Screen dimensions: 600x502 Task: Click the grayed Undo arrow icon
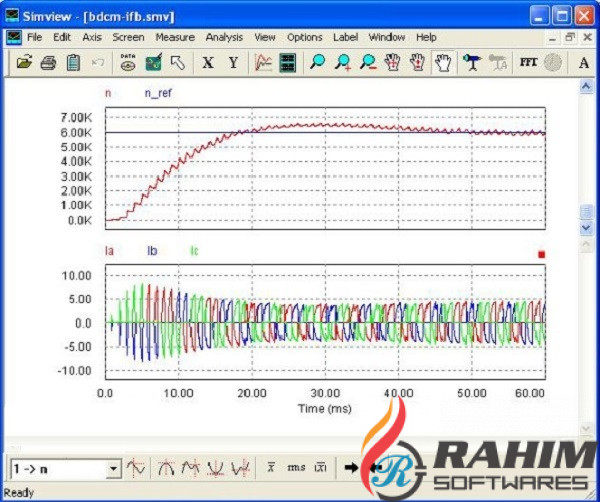point(98,62)
